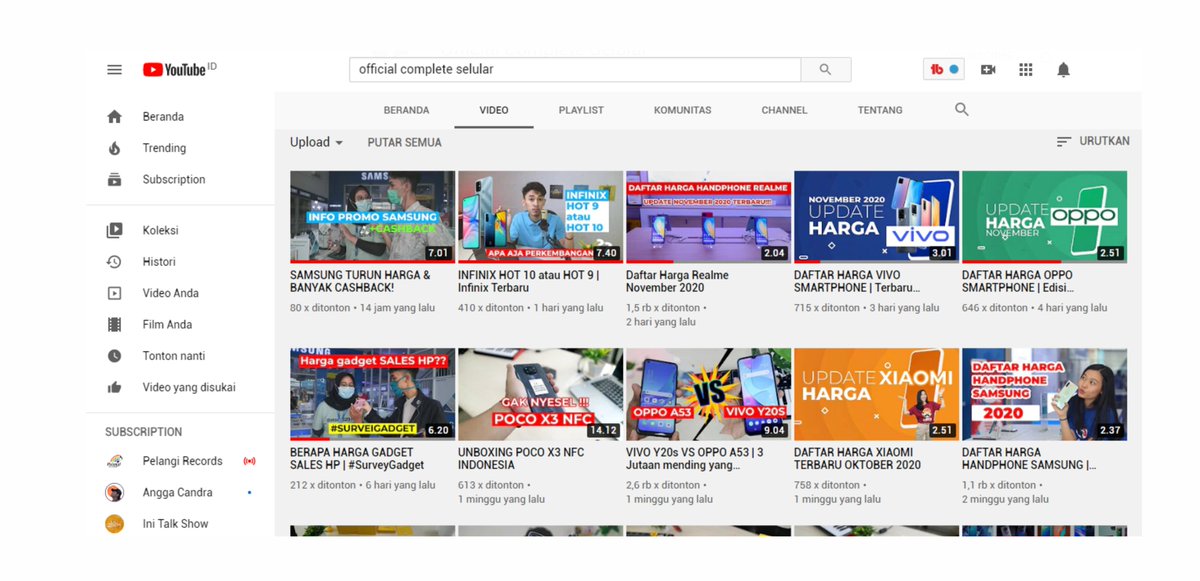Open Daftar Harga Realme thumbnail

(708, 217)
